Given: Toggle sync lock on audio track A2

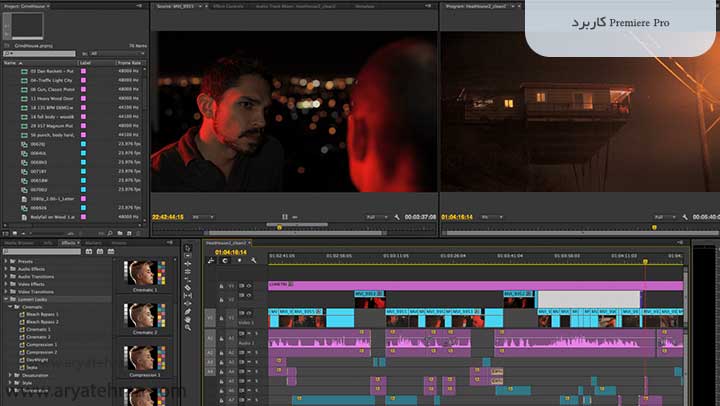Looking at the screenshot, I should pyautogui.click(x=242, y=353).
